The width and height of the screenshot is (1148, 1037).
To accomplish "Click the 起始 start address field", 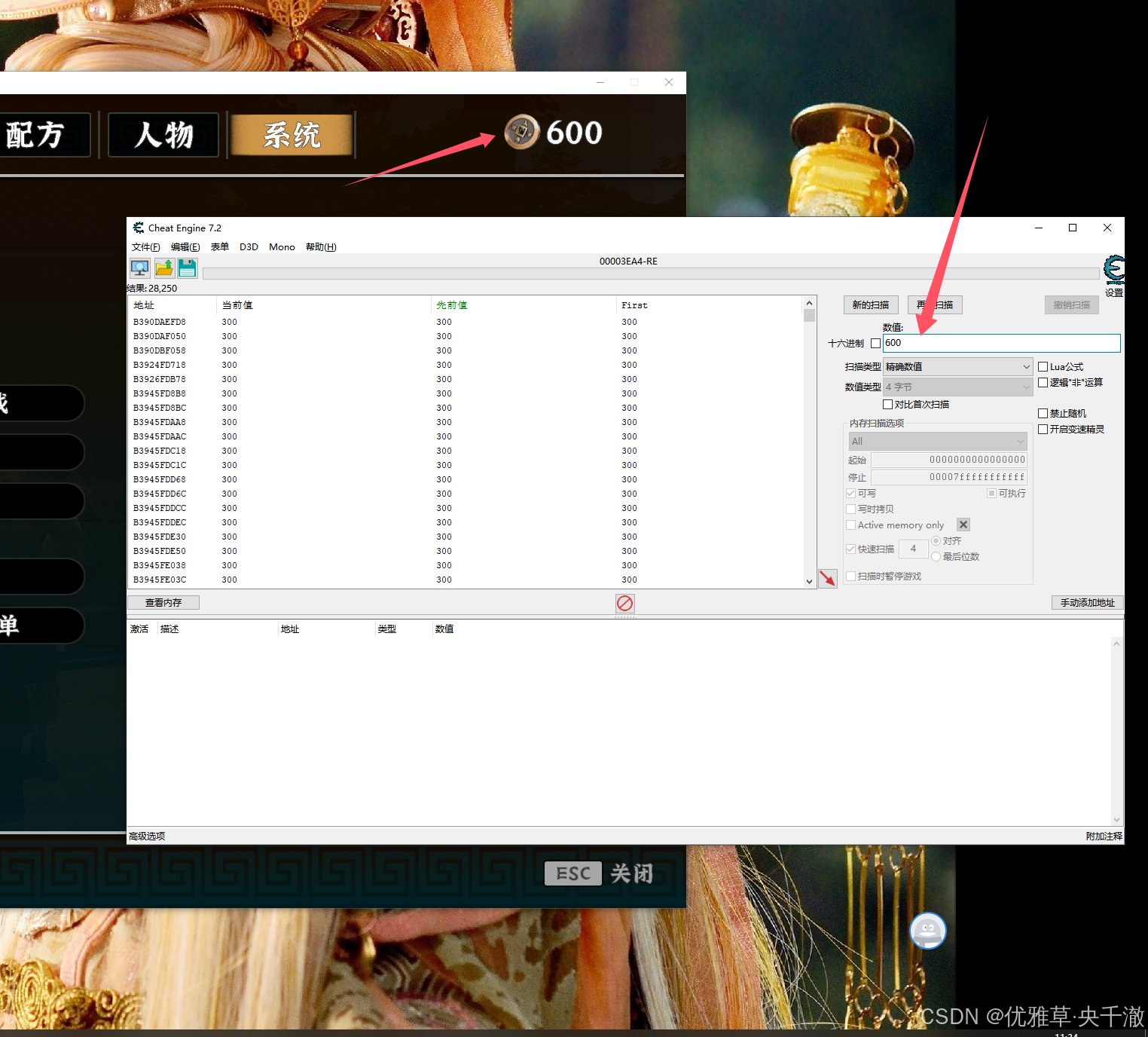I will pos(949,460).
